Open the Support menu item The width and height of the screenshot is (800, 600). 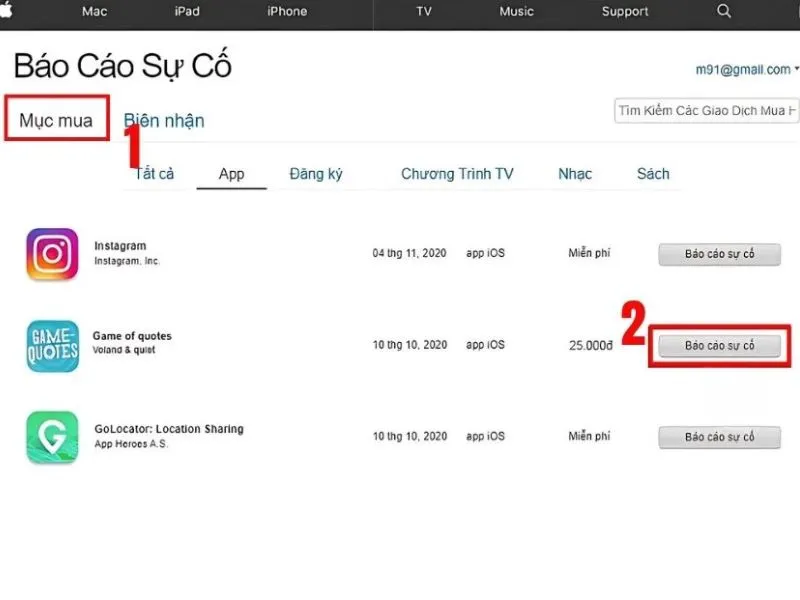pyautogui.click(x=625, y=11)
